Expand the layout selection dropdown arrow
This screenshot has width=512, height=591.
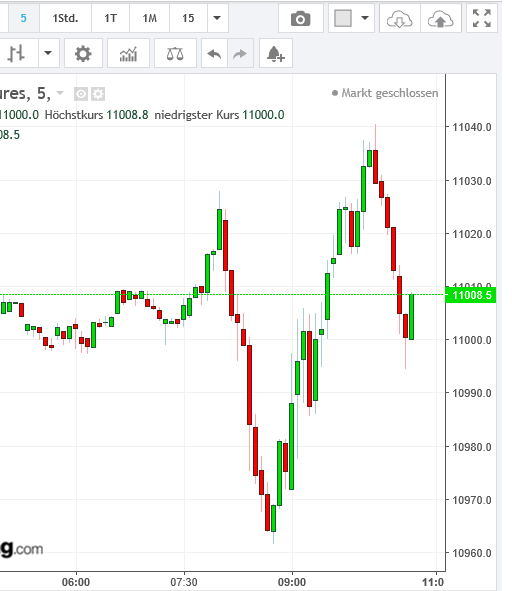365,18
